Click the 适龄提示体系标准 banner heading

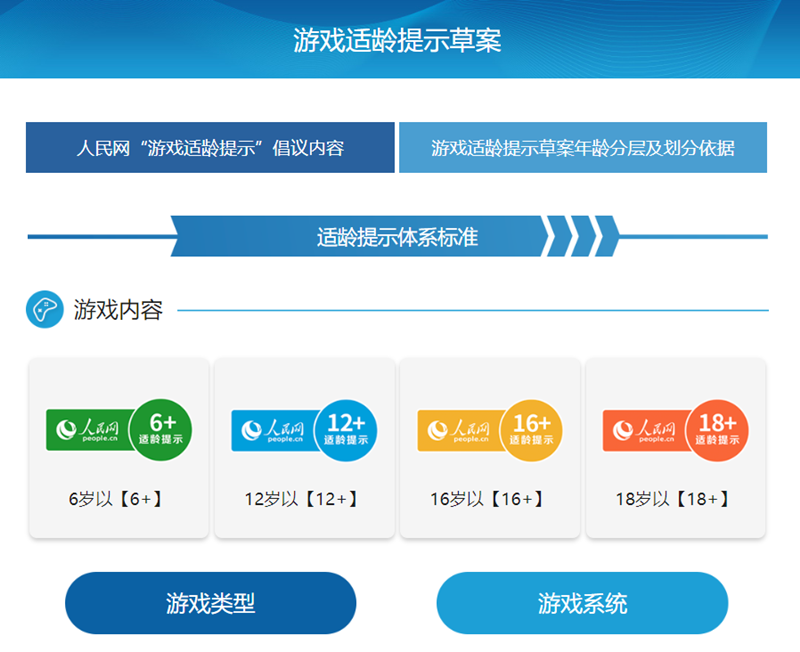[397, 237]
